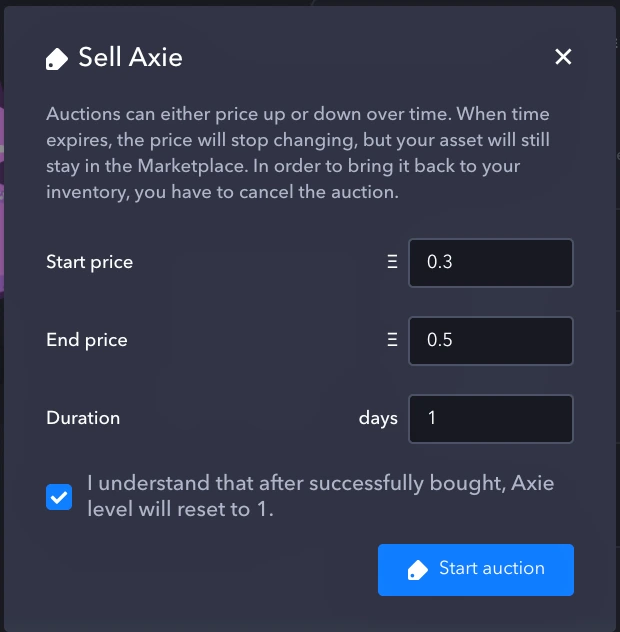Click the Duration label
The height and width of the screenshot is (632, 620).
pos(83,418)
